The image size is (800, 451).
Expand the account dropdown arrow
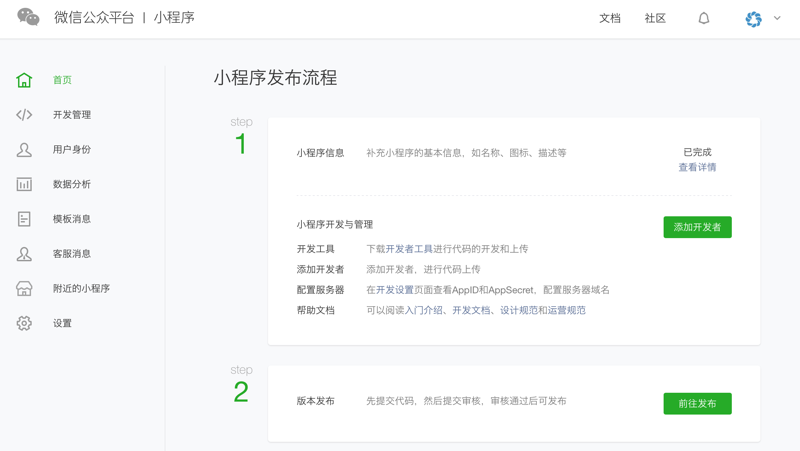point(777,18)
